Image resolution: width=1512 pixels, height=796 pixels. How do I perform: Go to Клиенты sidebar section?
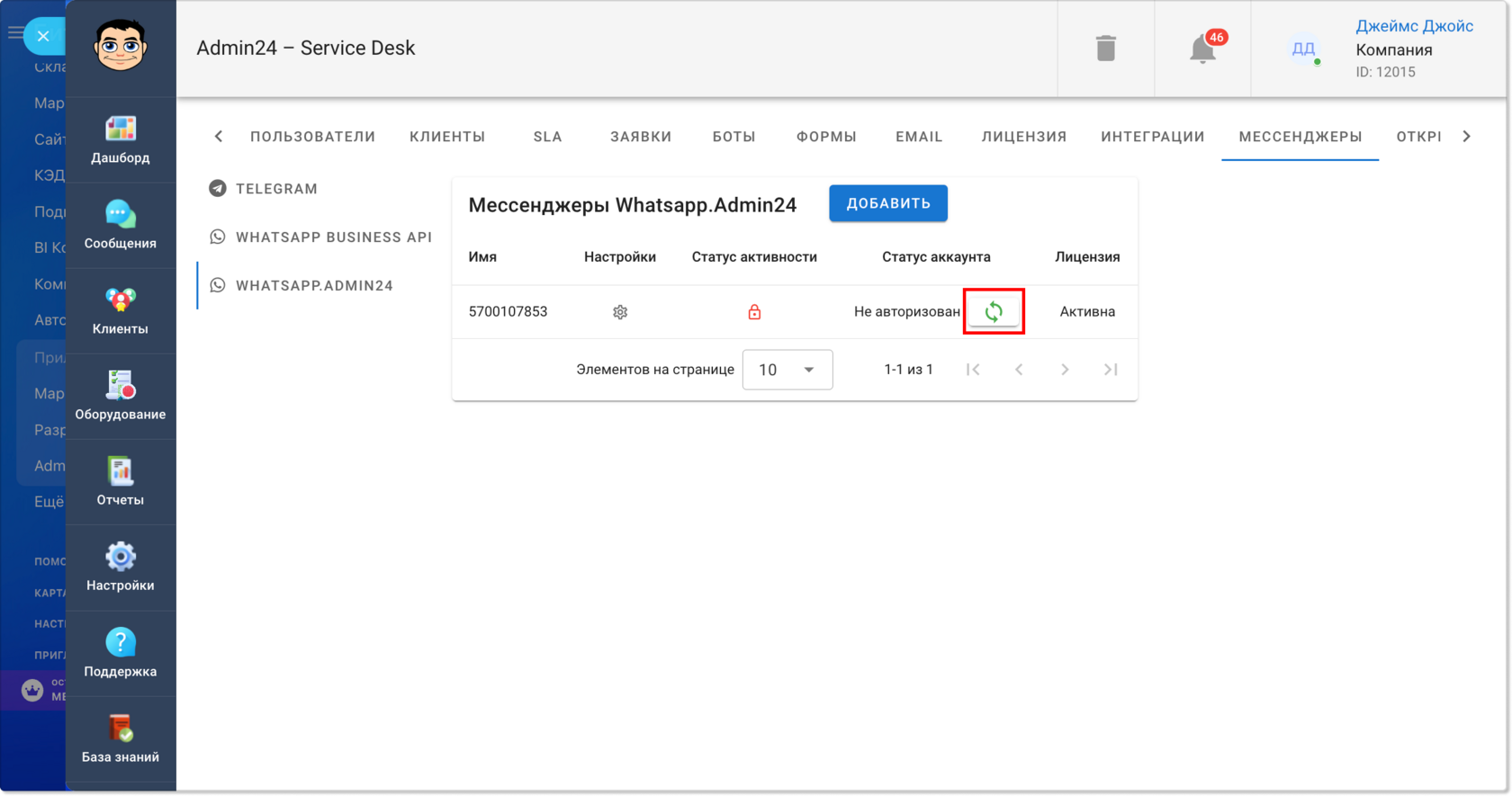121,311
